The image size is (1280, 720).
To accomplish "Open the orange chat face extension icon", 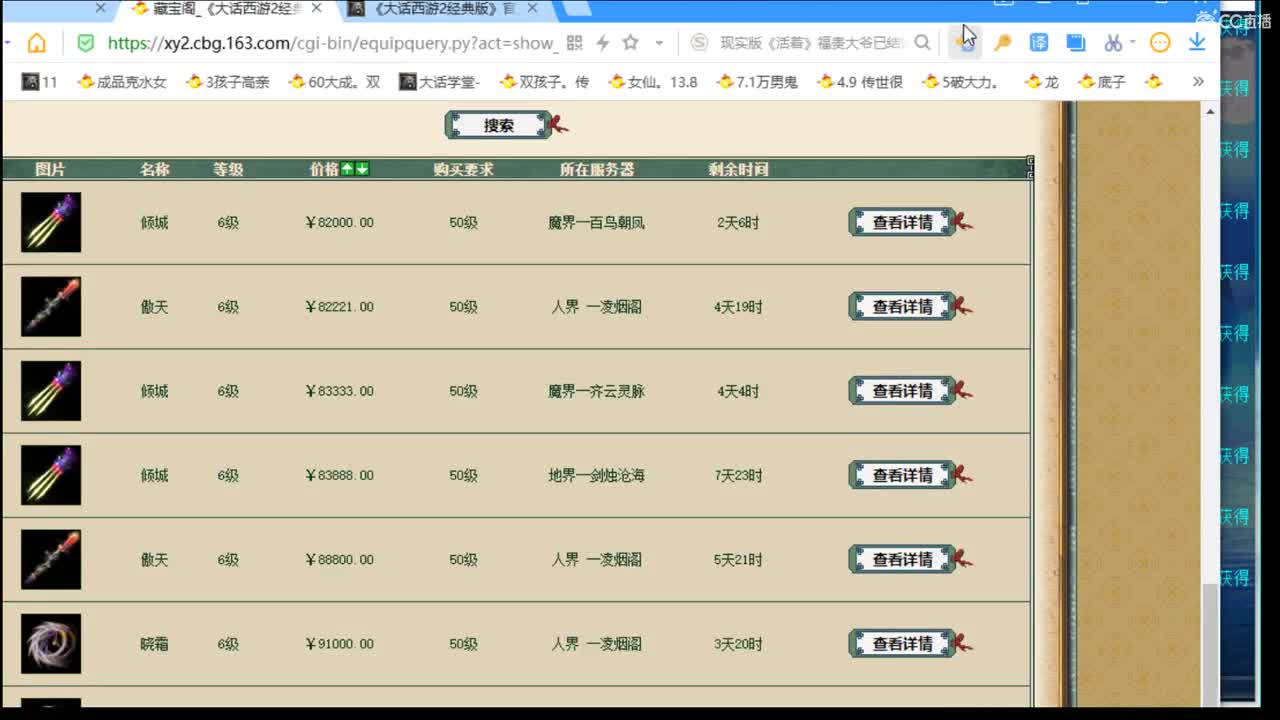I will click(1160, 43).
